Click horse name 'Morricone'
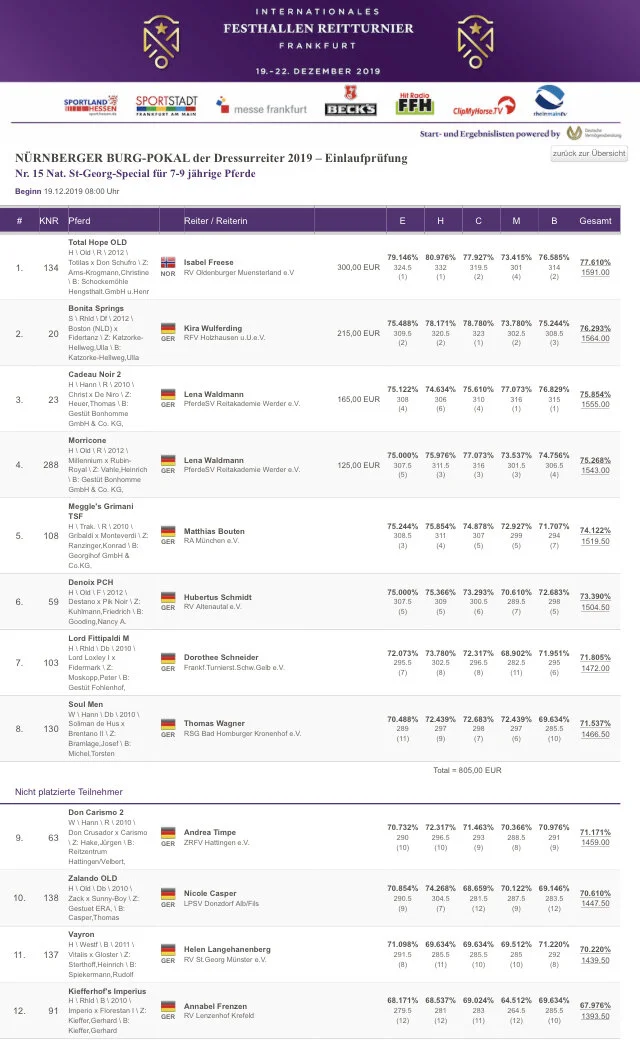640x1047 pixels. [87, 441]
